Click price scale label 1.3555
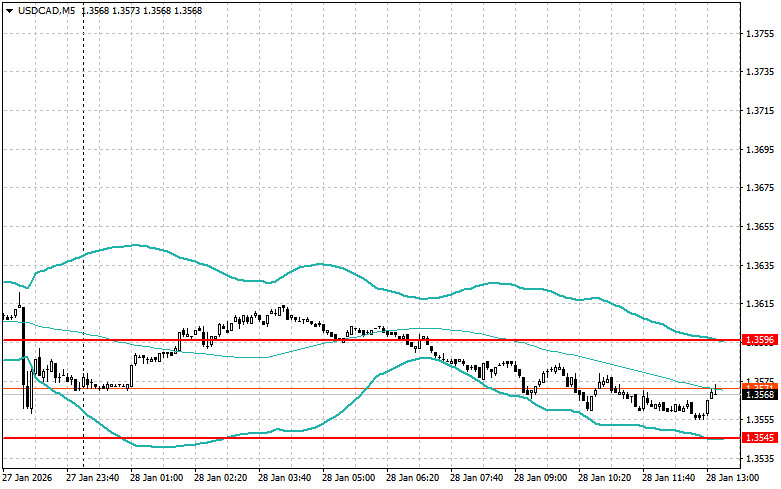The height and width of the screenshot is (489, 781). (760, 420)
